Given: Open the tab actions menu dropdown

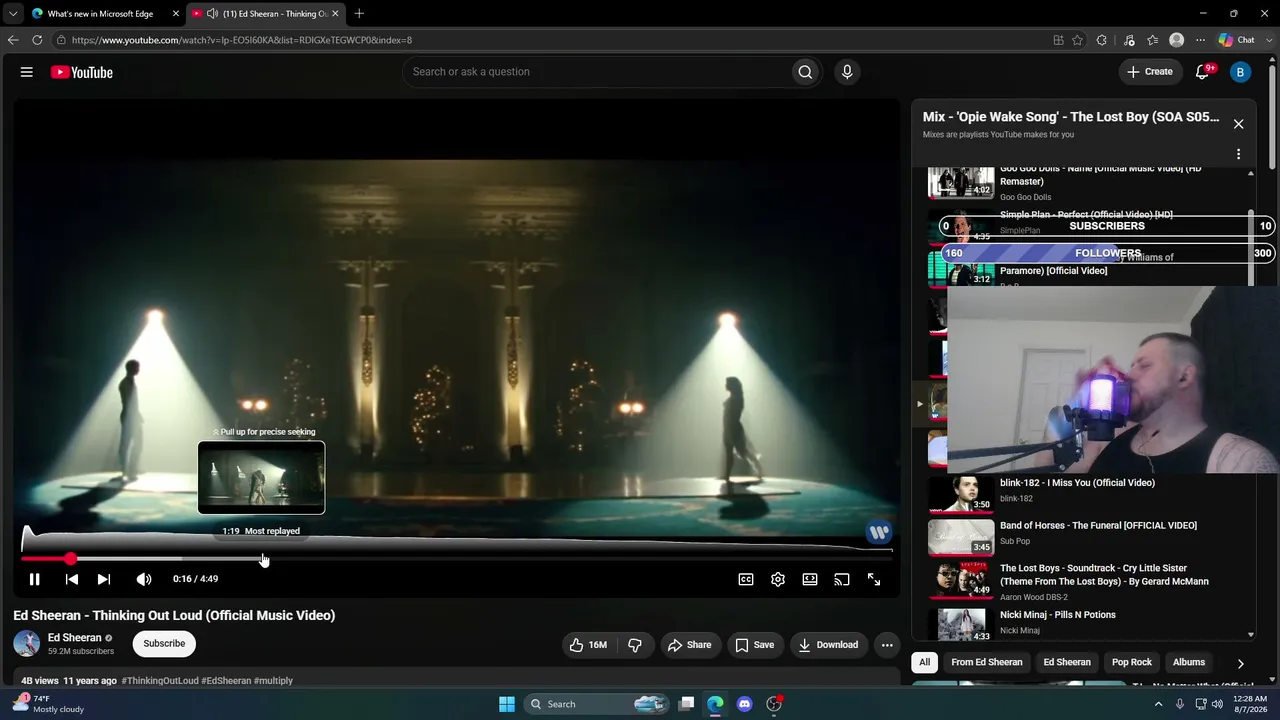Looking at the screenshot, I should 13,14.
